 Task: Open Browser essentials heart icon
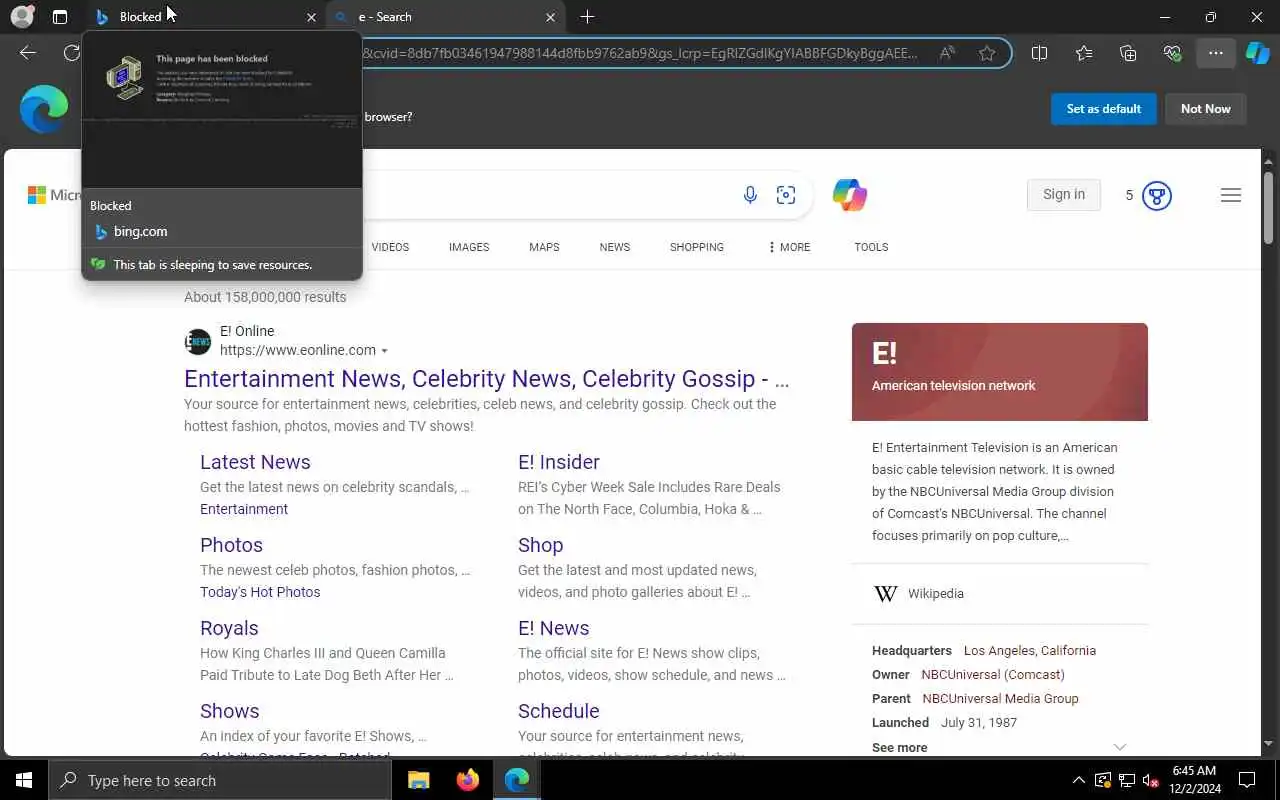(1172, 53)
